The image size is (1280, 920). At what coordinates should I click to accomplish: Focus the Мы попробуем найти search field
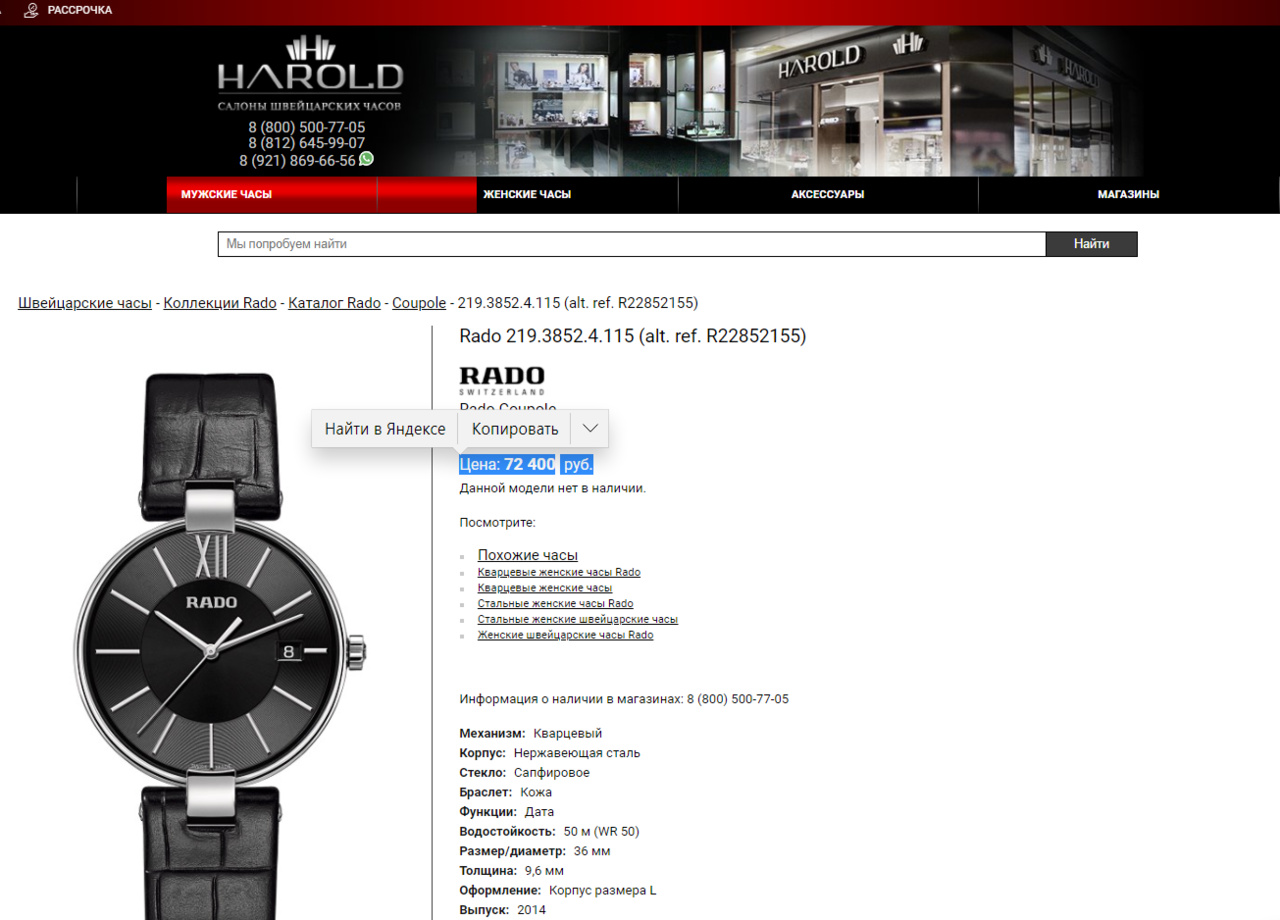(x=632, y=244)
